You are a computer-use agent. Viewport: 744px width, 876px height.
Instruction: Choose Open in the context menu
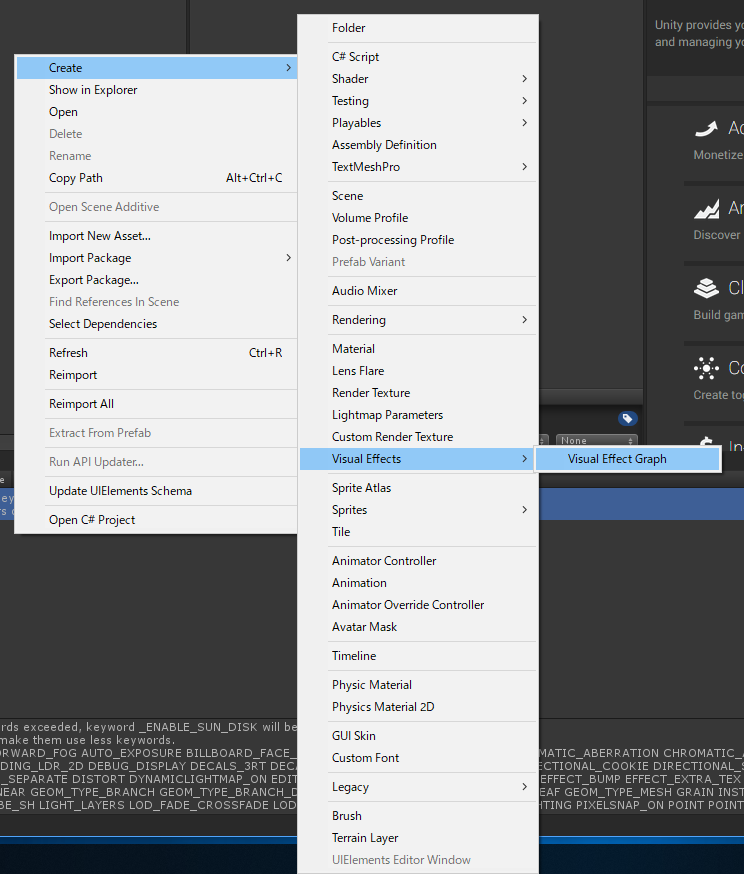[x=156, y=112]
